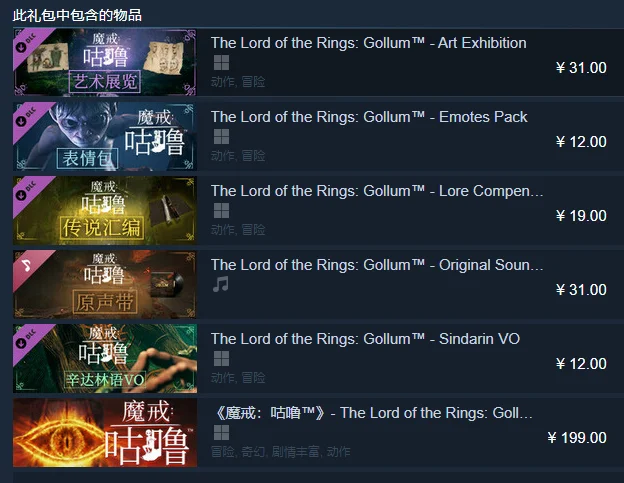
Task: Click soundtrack badge on Original Soundtrack thumbnail
Action: pyautogui.click(x=28, y=266)
